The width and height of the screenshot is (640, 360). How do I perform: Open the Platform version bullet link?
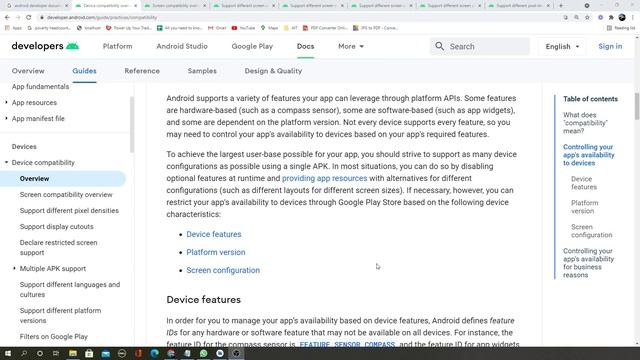(x=216, y=252)
